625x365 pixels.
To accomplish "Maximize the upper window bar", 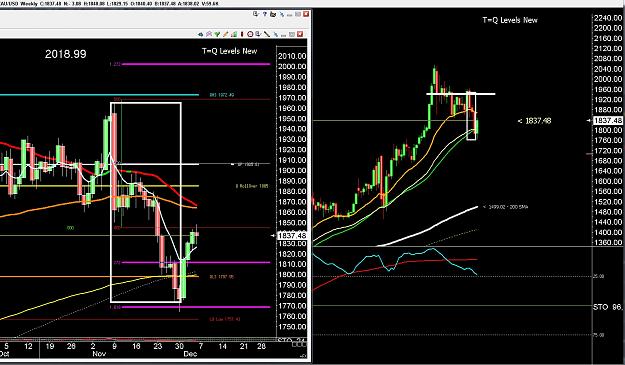I will click(298, 14).
